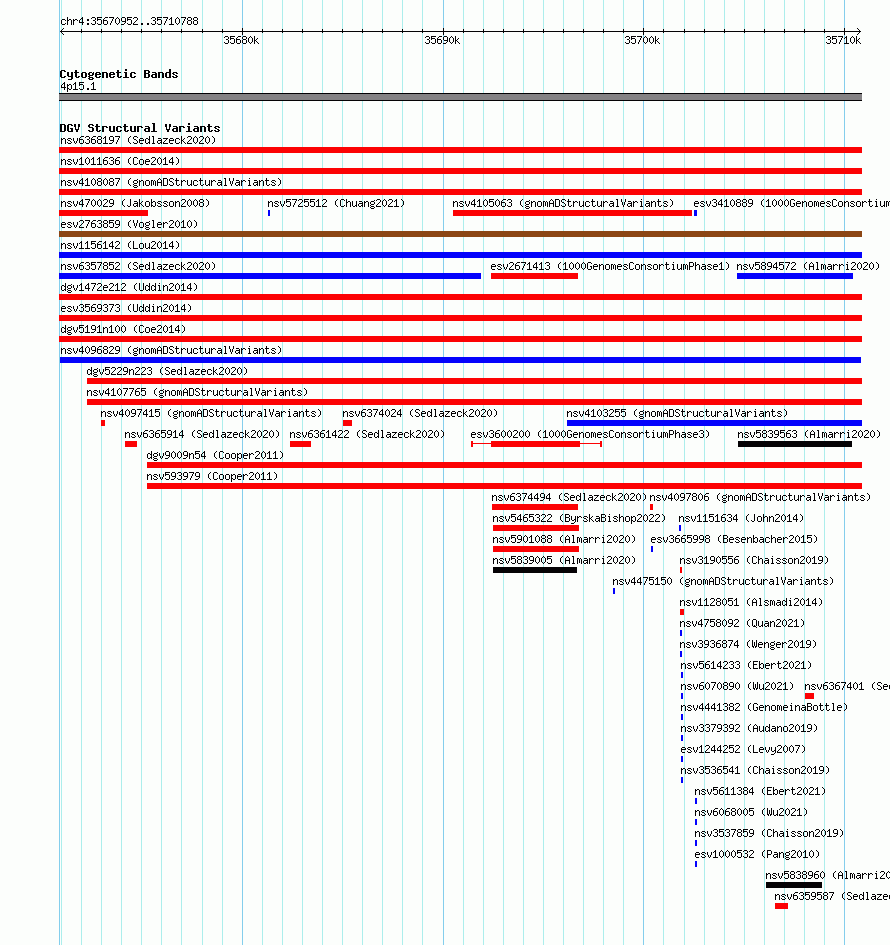
Task: Click the black bar under nsv5839005
Action: 534,570
